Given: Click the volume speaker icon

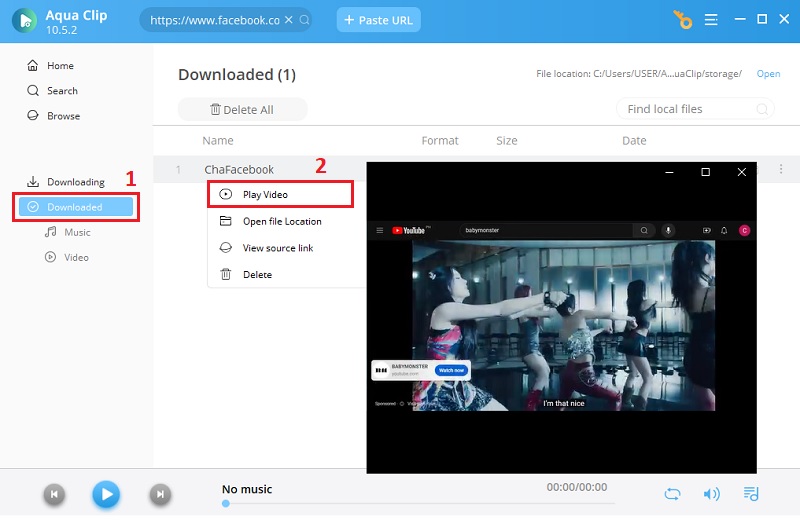Looking at the screenshot, I should pos(711,494).
